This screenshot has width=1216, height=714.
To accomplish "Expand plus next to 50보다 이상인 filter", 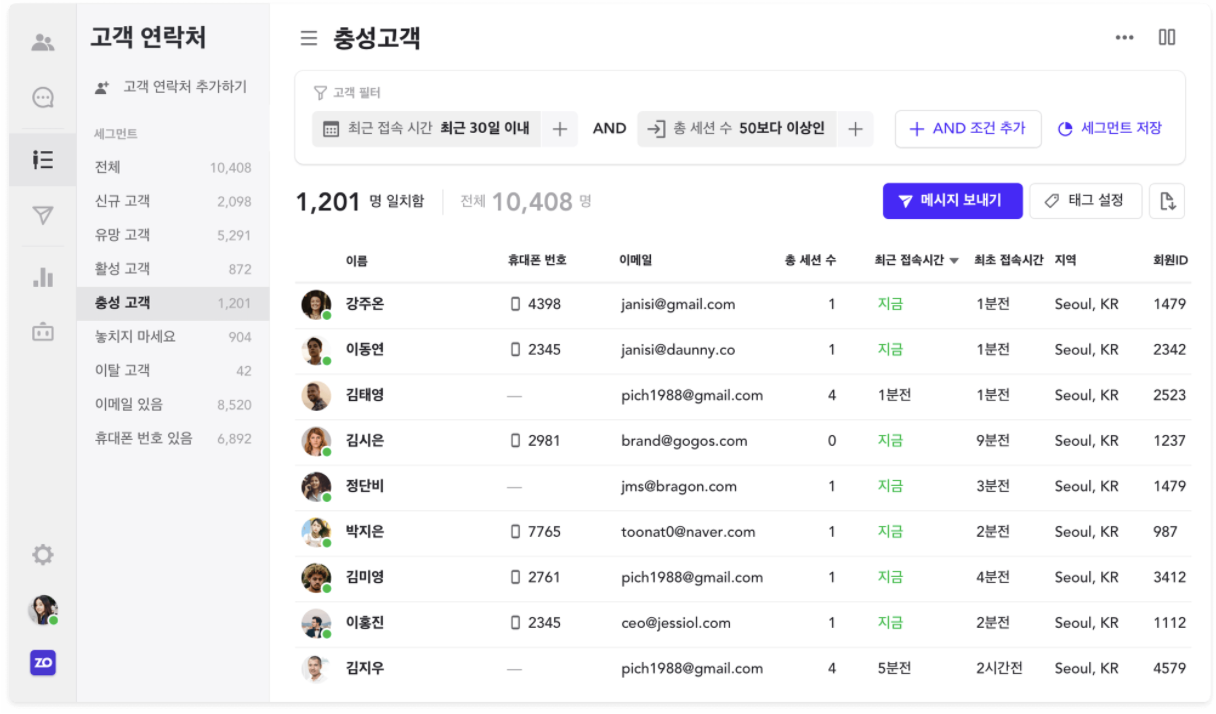I will (855, 129).
